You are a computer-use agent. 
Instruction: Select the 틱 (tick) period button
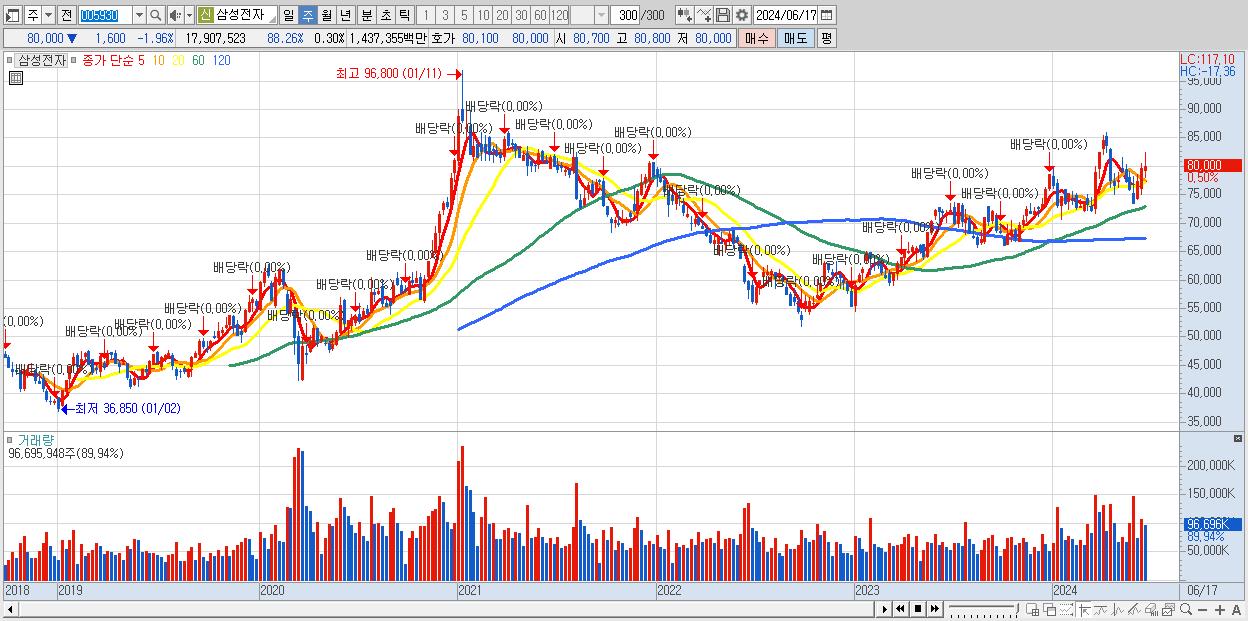point(404,15)
